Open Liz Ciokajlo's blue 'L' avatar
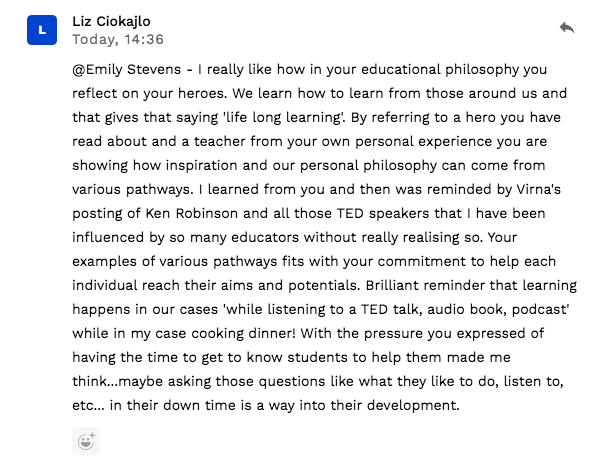This screenshot has height=468, width=603. tap(42, 30)
